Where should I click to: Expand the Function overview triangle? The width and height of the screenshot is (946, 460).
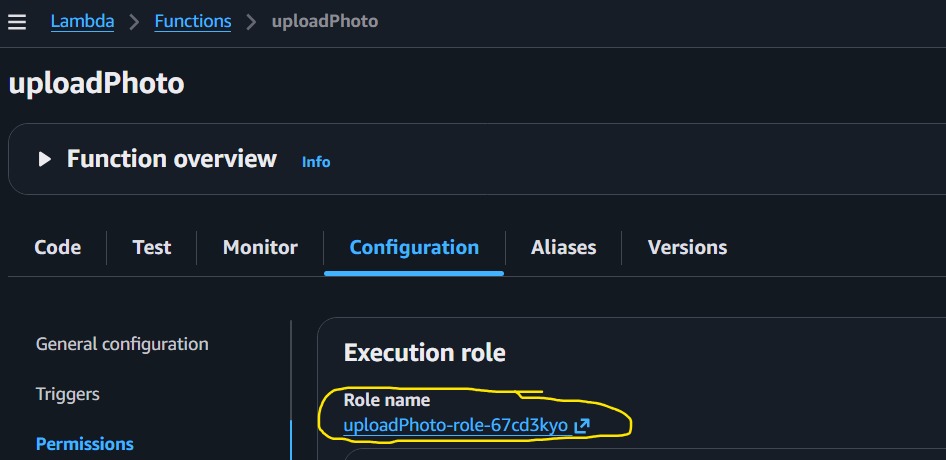tap(44, 159)
